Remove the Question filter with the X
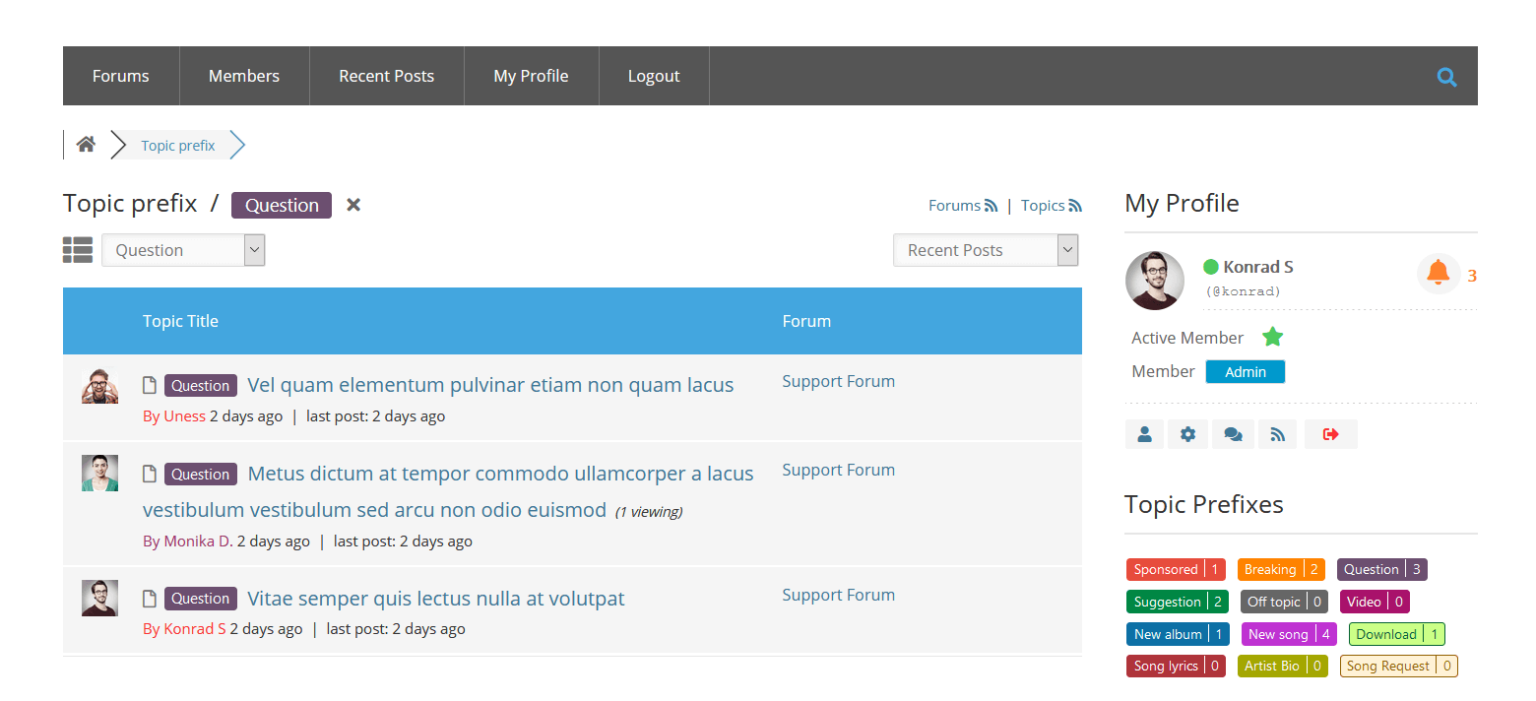The image size is (1536, 701). coord(352,204)
